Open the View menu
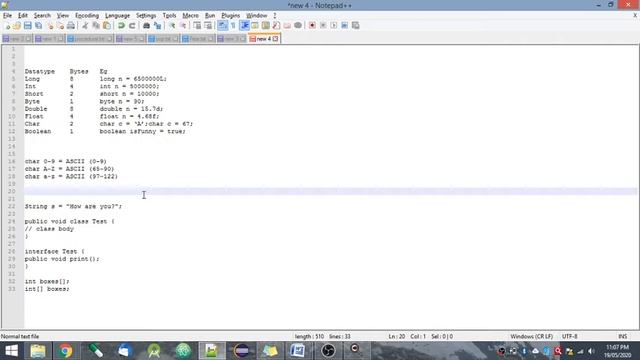Screen dimensions: 640x360 click(x=62, y=16)
